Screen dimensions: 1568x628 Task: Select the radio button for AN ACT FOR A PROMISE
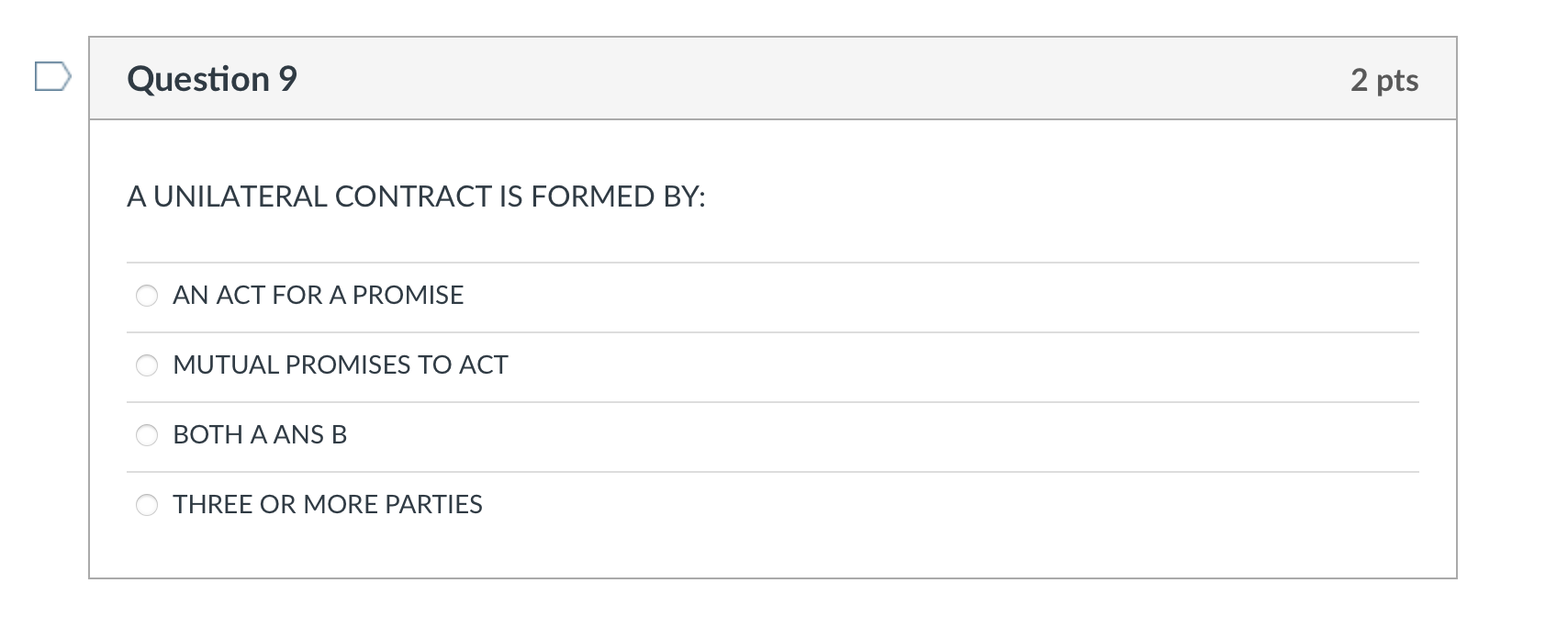147,296
